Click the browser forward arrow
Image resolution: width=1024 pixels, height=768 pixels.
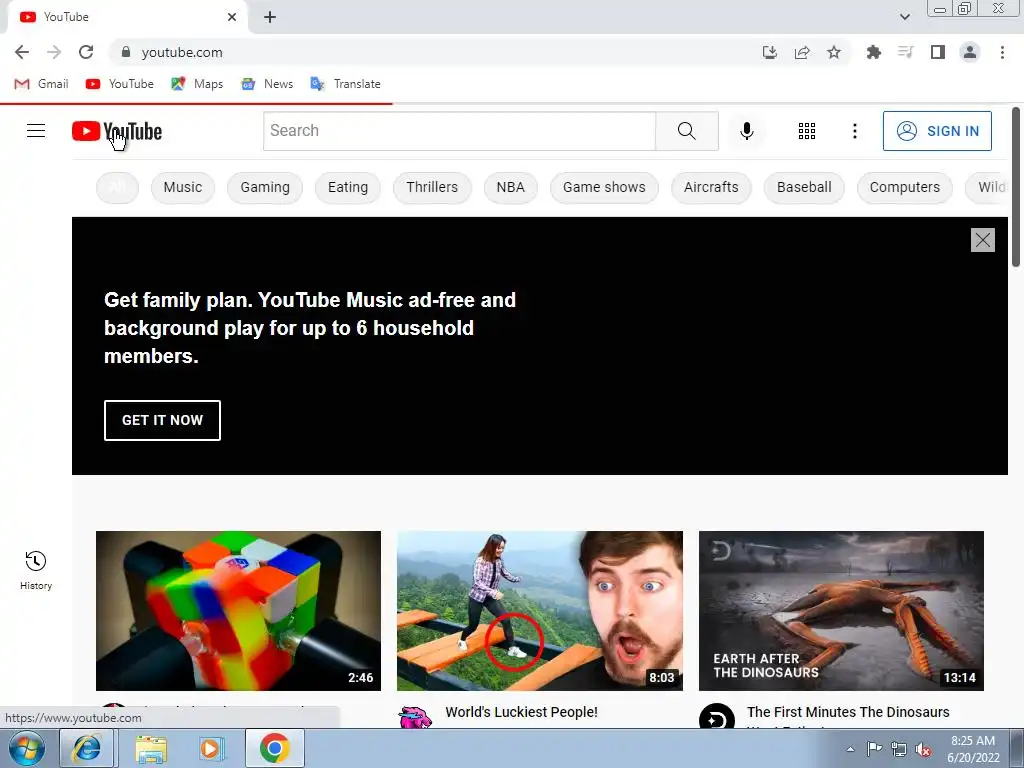coord(54,52)
